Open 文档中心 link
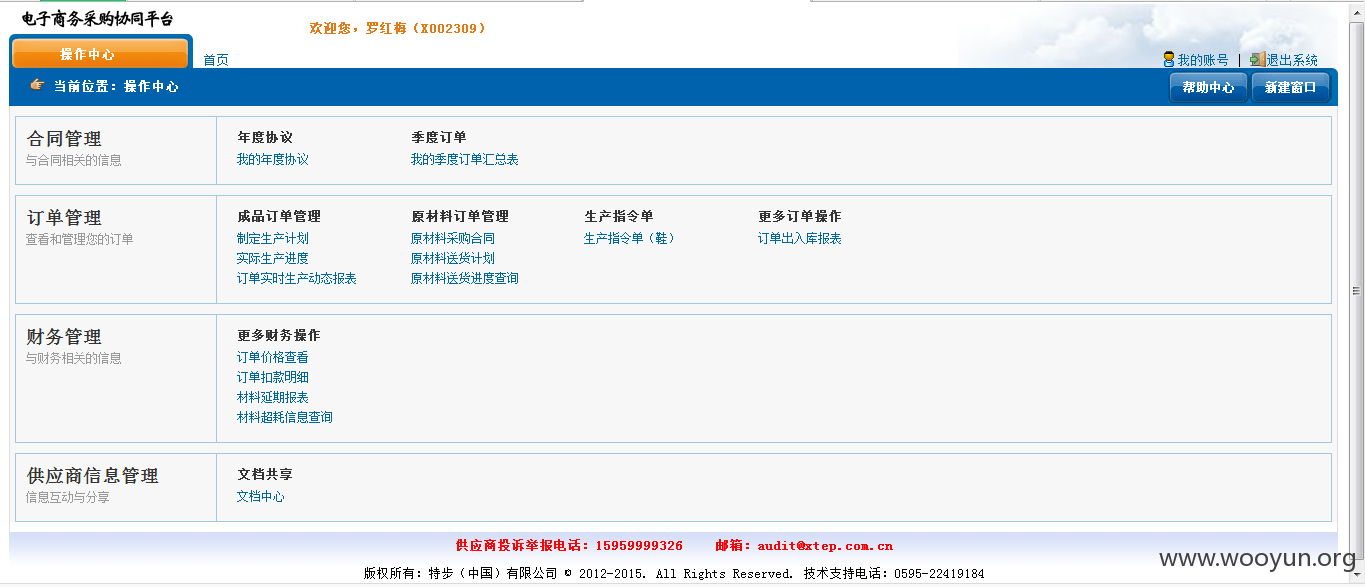The height and width of the screenshot is (587, 1365). (x=260, y=497)
